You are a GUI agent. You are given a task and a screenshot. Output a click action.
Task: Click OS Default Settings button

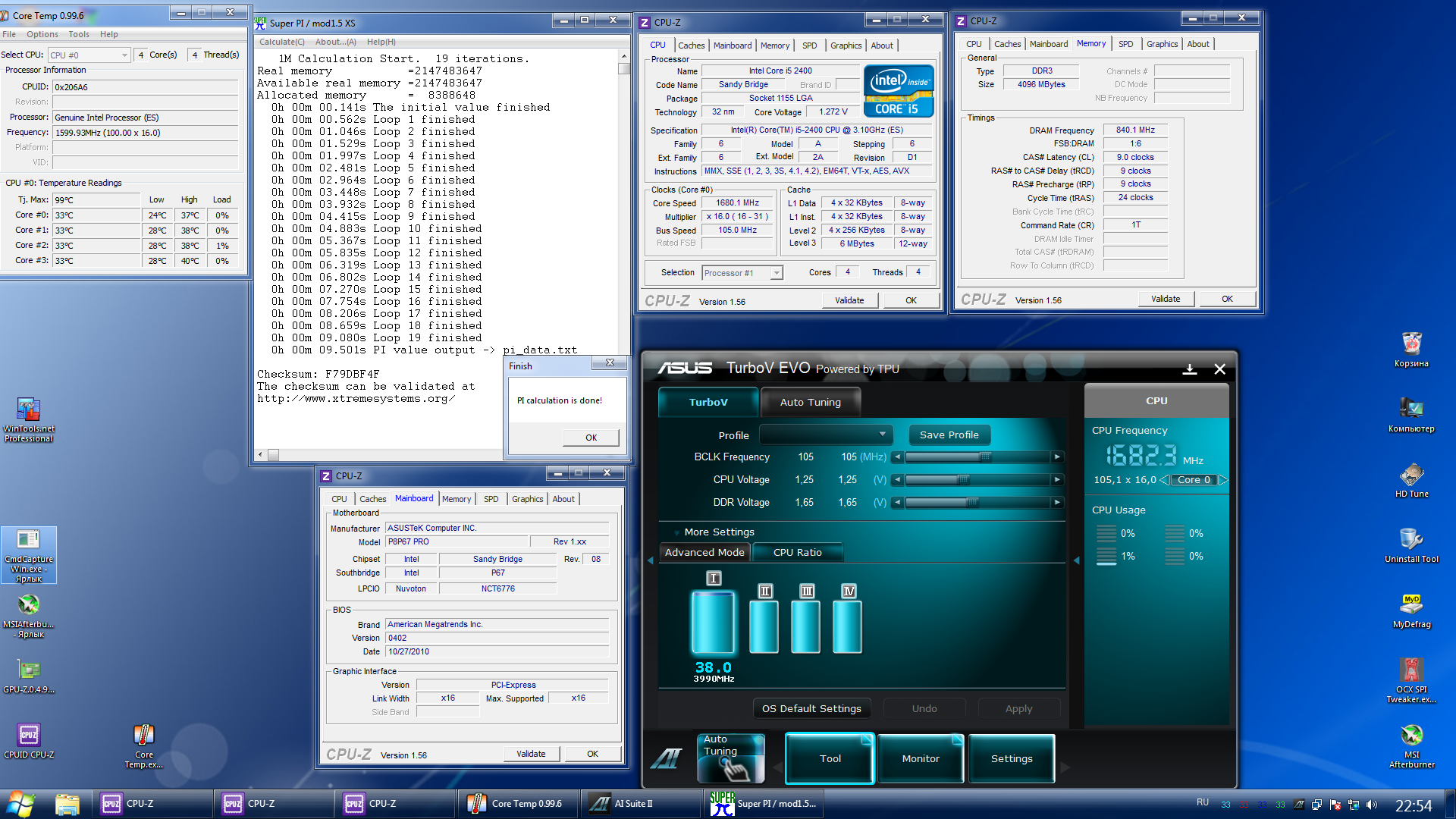(811, 708)
